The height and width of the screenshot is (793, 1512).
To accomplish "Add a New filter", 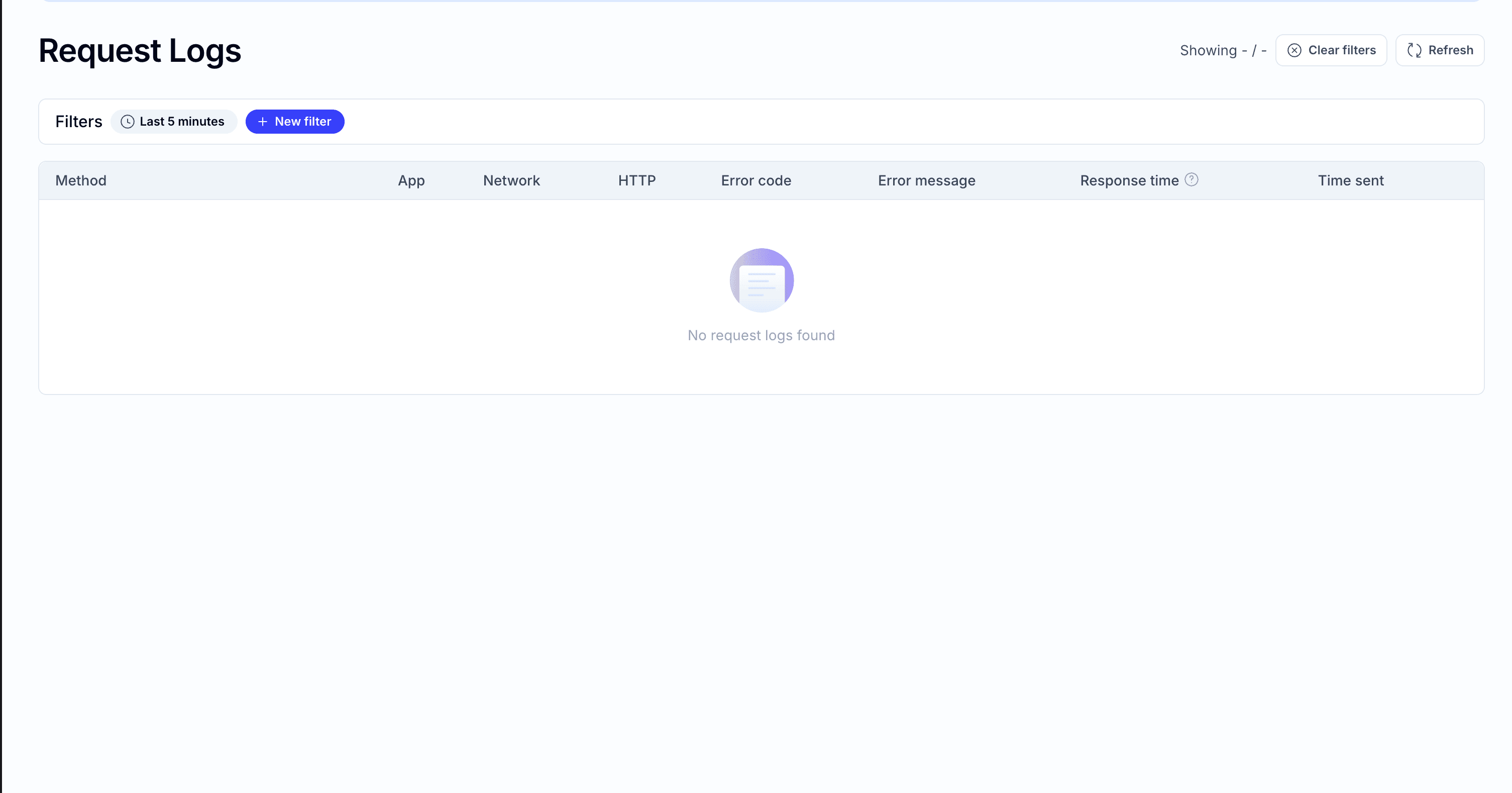I will point(295,122).
